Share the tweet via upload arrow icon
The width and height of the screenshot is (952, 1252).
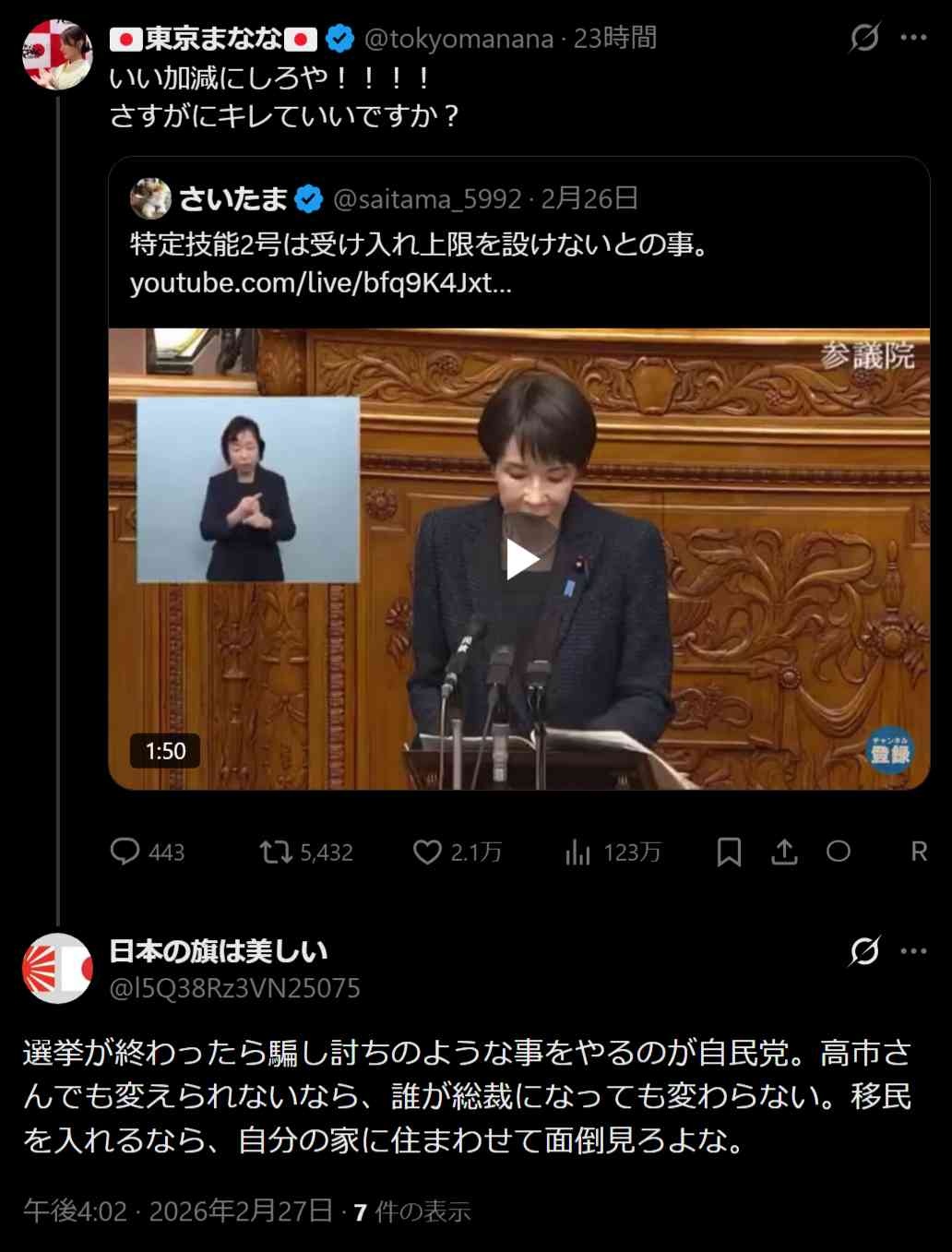click(x=784, y=852)
